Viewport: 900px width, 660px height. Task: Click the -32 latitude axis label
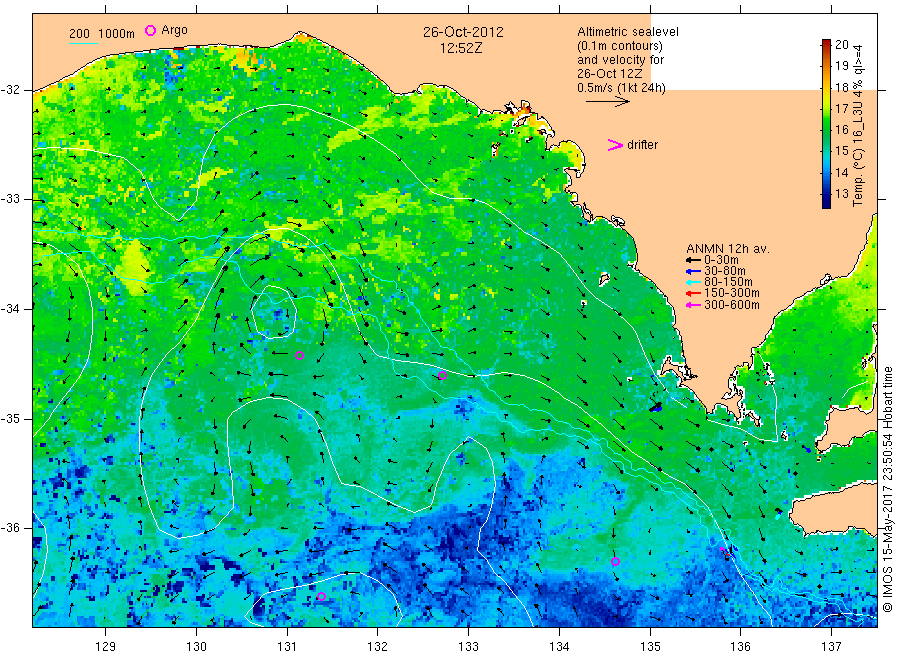click(10, 90)
